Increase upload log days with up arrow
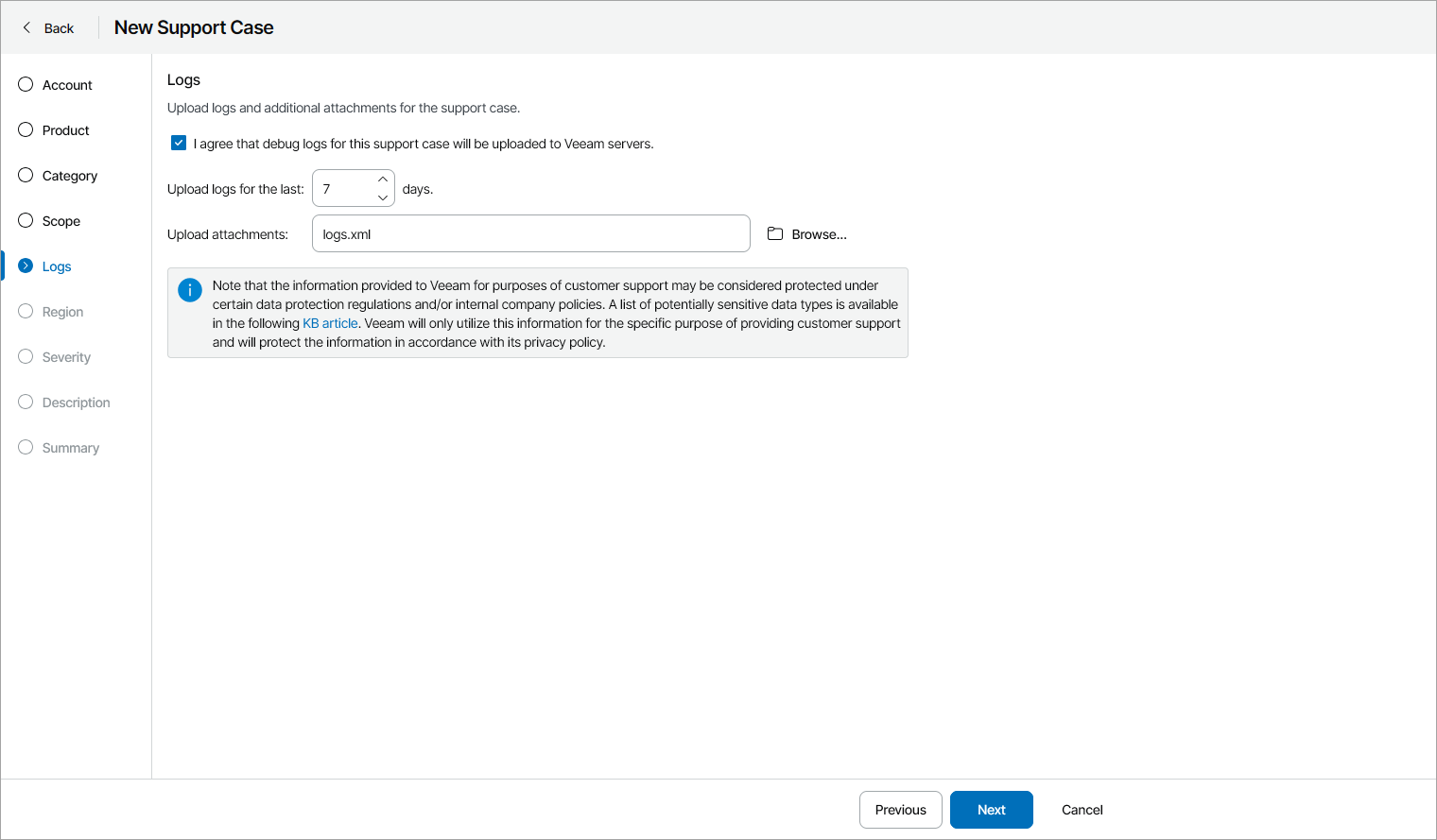The width and height of the screenshot is (1437, 840). [x=383, y=179]
